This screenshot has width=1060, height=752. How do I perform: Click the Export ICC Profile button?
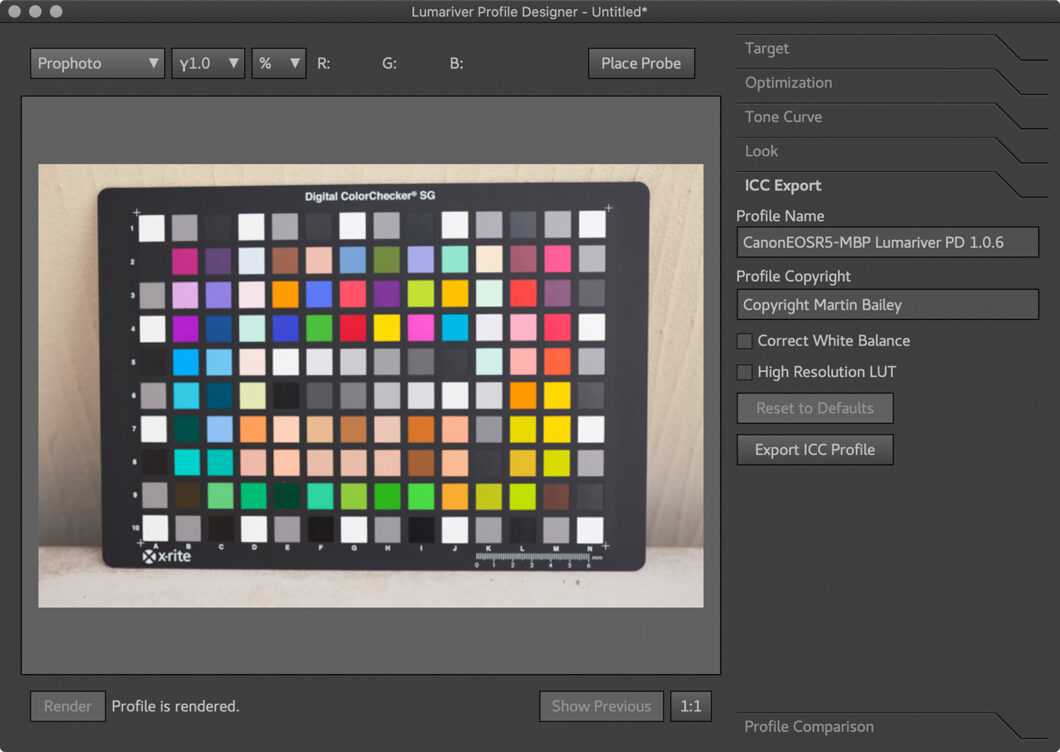(814, 449)
